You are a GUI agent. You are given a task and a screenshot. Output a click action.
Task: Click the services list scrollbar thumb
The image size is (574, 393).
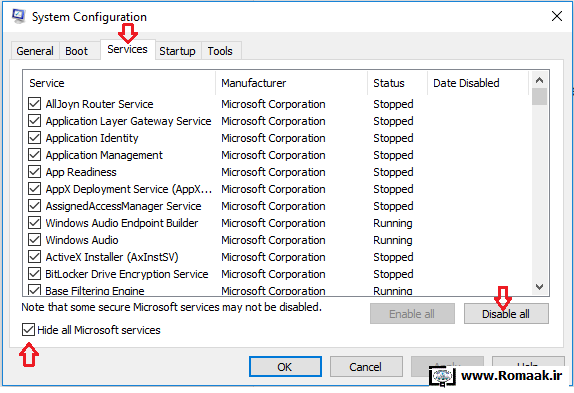[539, 97]
